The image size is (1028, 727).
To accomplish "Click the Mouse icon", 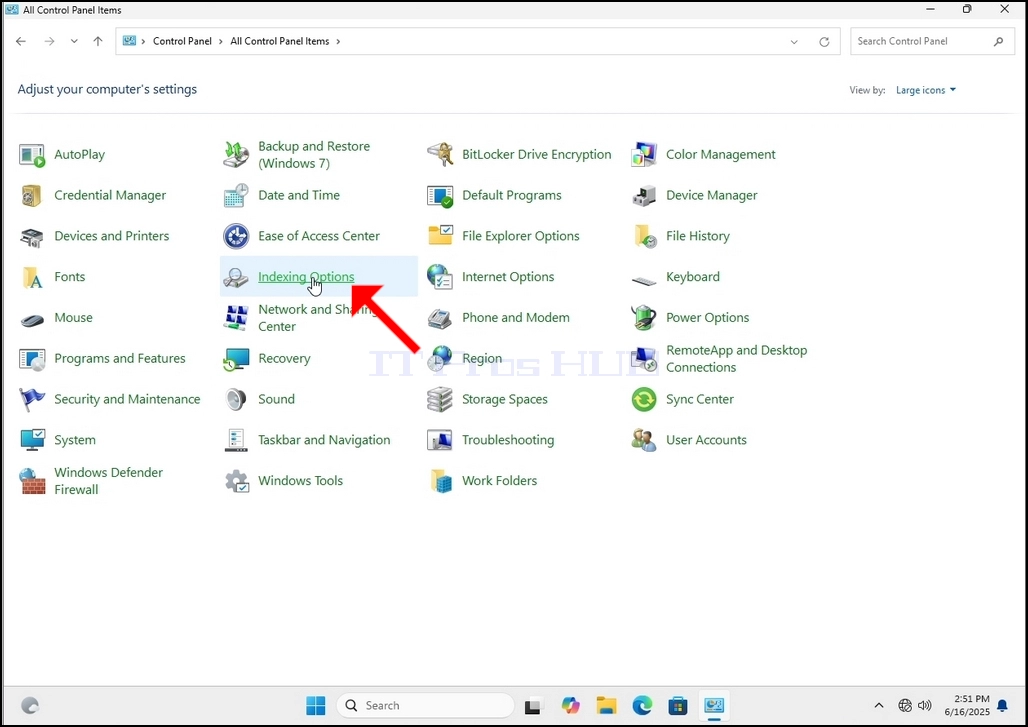I will (x=31, y=319).
